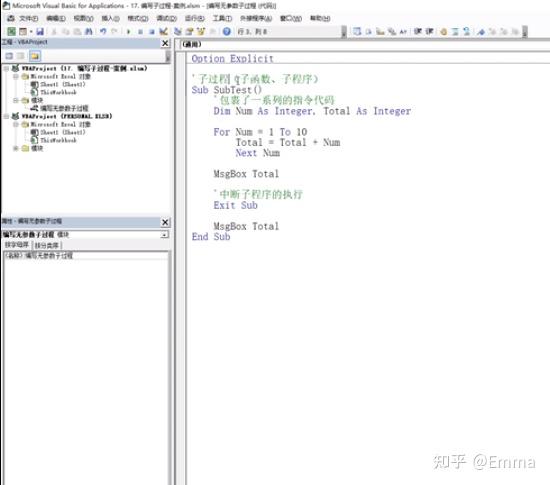
Task: Click the 'Sub SubTest()' code line
Action: pyautogui.click(x=227, y=90)
